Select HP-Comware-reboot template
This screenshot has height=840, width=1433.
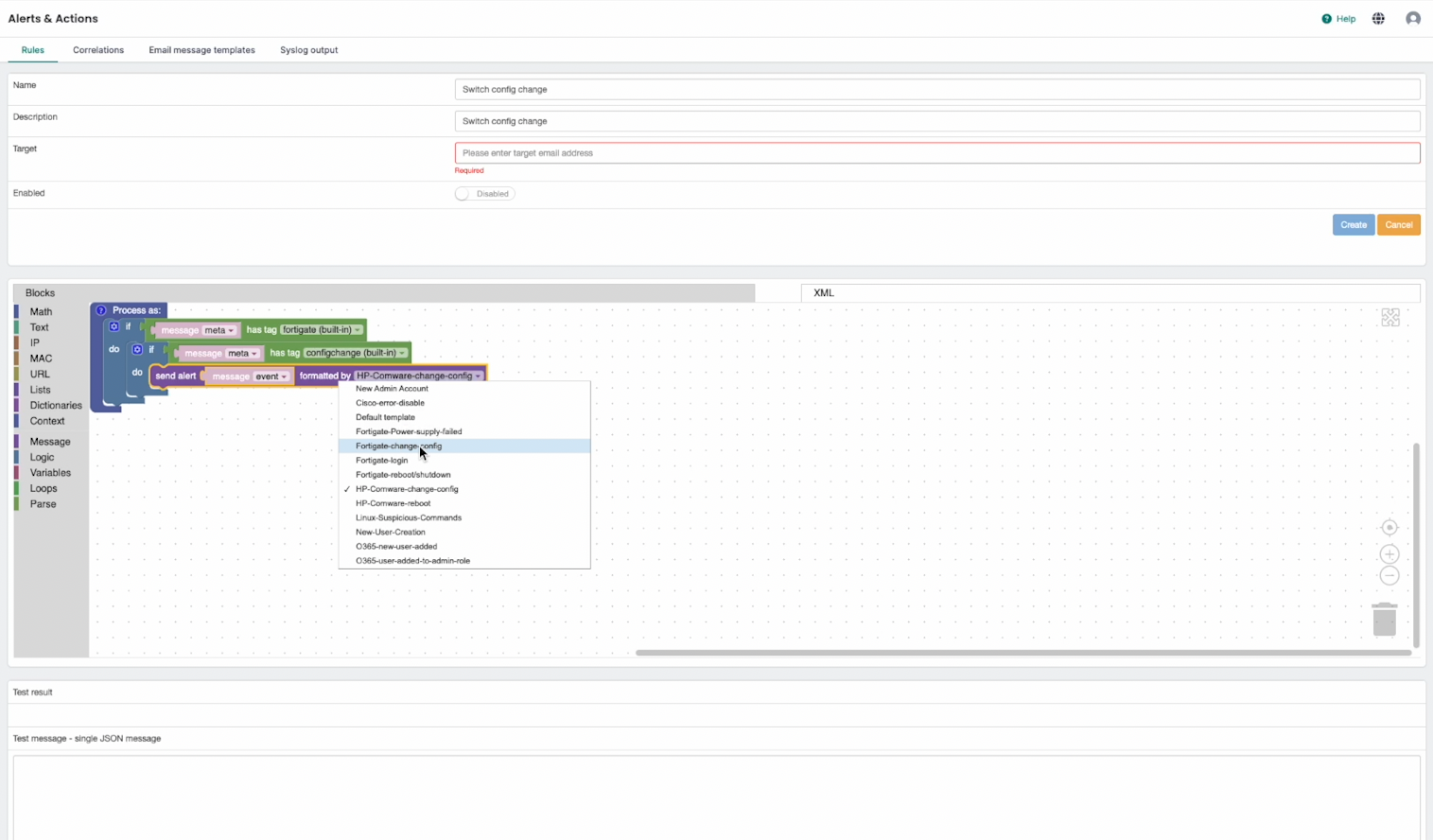pos(464,503)
